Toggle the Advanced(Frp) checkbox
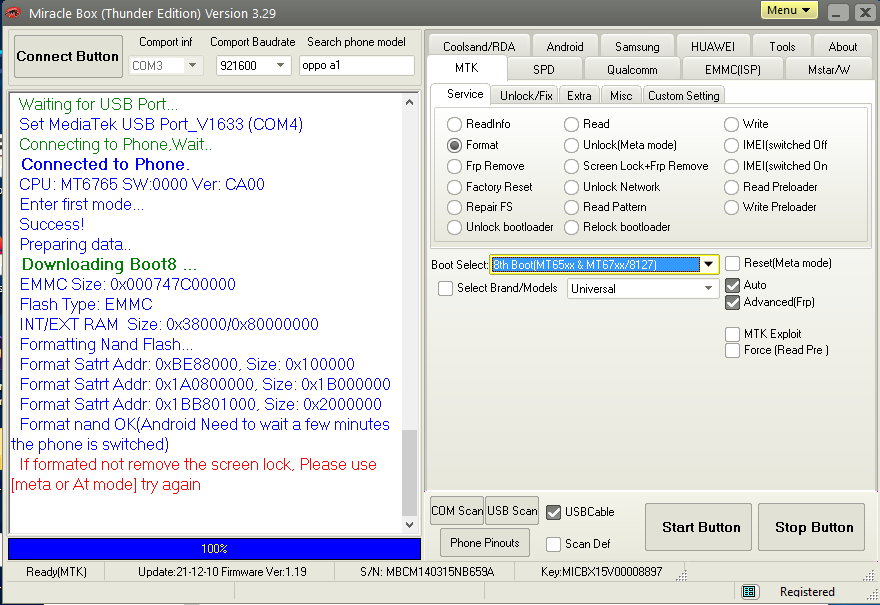The width and height of the screenshot is (880, 605). tap(732, 302)
